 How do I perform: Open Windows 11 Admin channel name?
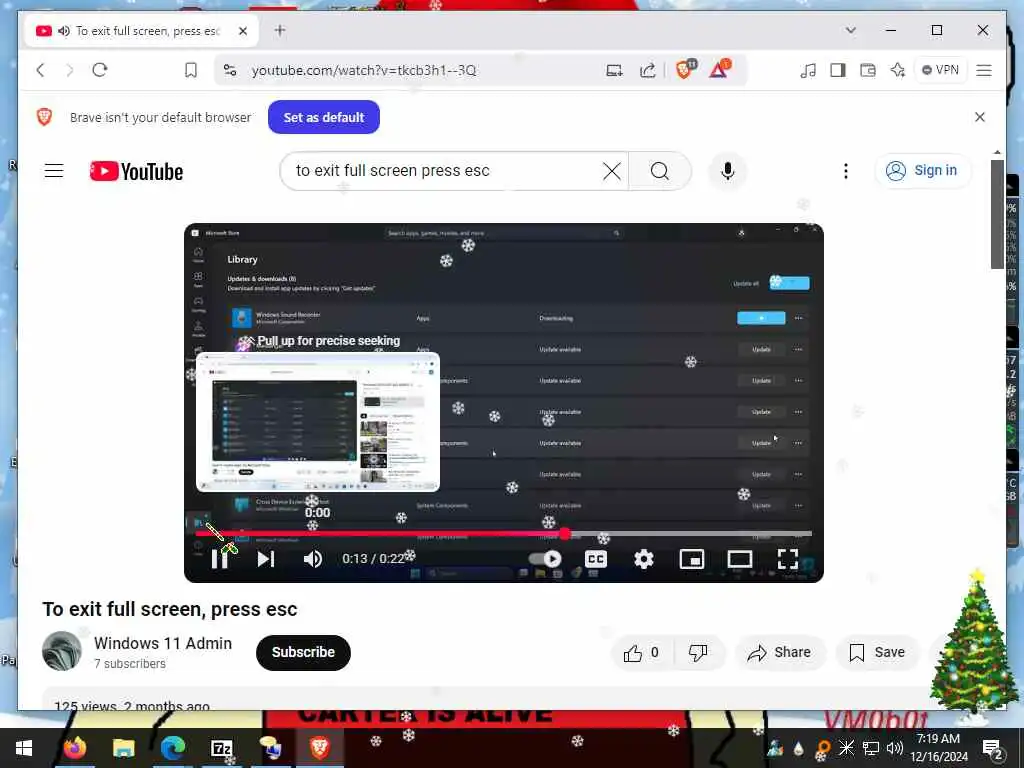click(163, 643)
